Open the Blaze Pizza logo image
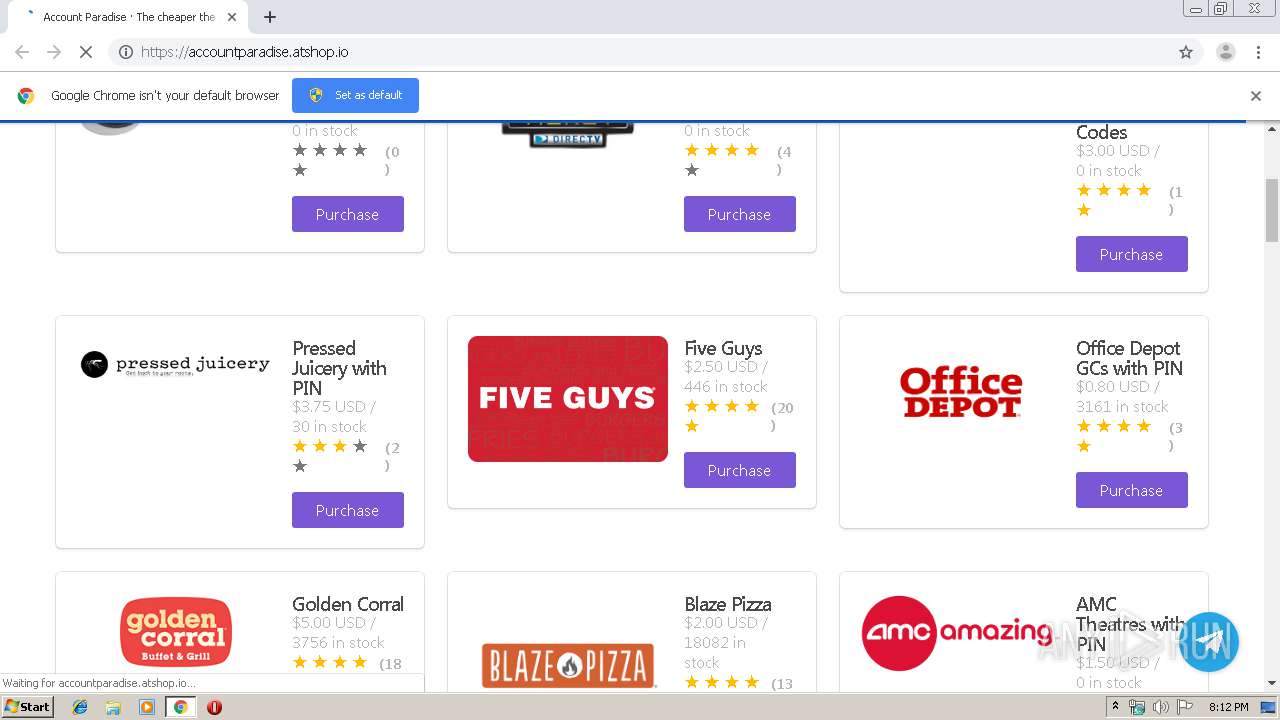The height and width of the screenshot is (720, 1280). click(x=568, y=665)
